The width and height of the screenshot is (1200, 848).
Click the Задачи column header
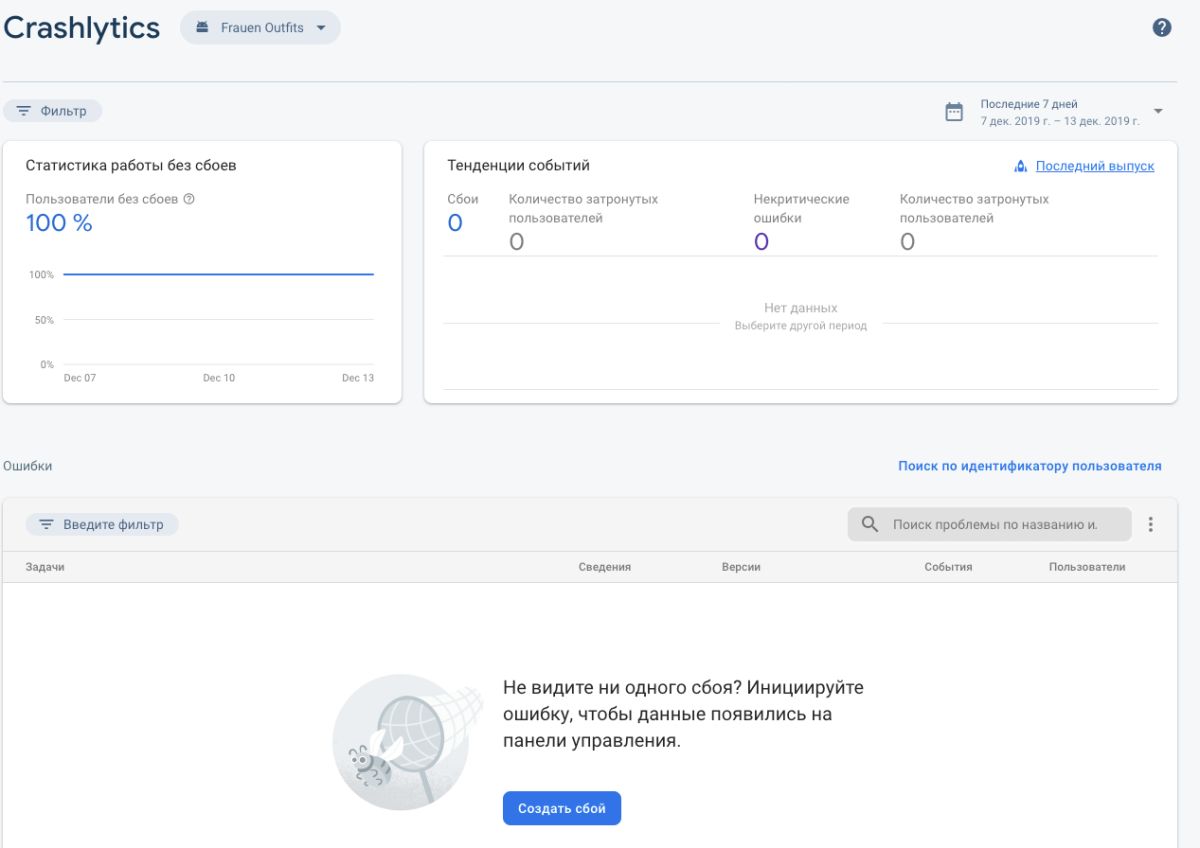[45, 567]
